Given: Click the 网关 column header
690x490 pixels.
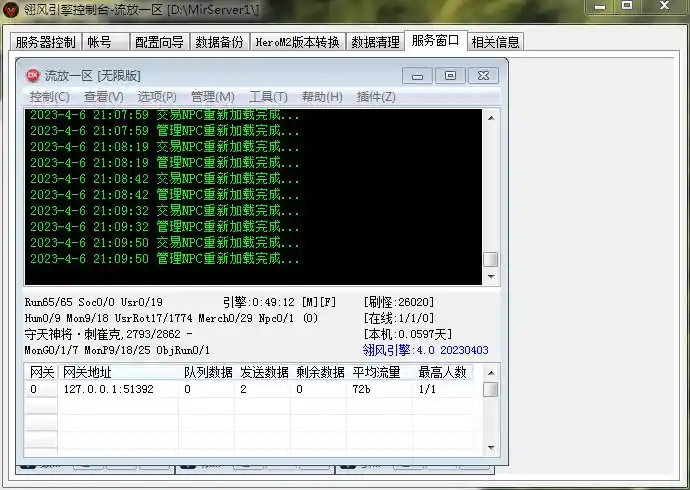Looking at the screenshot, I should (x=41, y=373).
